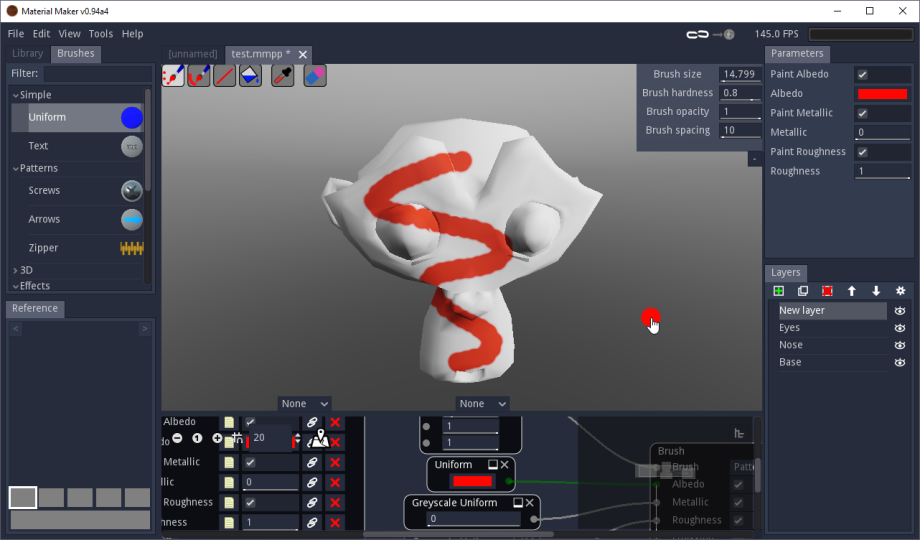
Task: Open the left None dropdown
Action: point(304,404)
